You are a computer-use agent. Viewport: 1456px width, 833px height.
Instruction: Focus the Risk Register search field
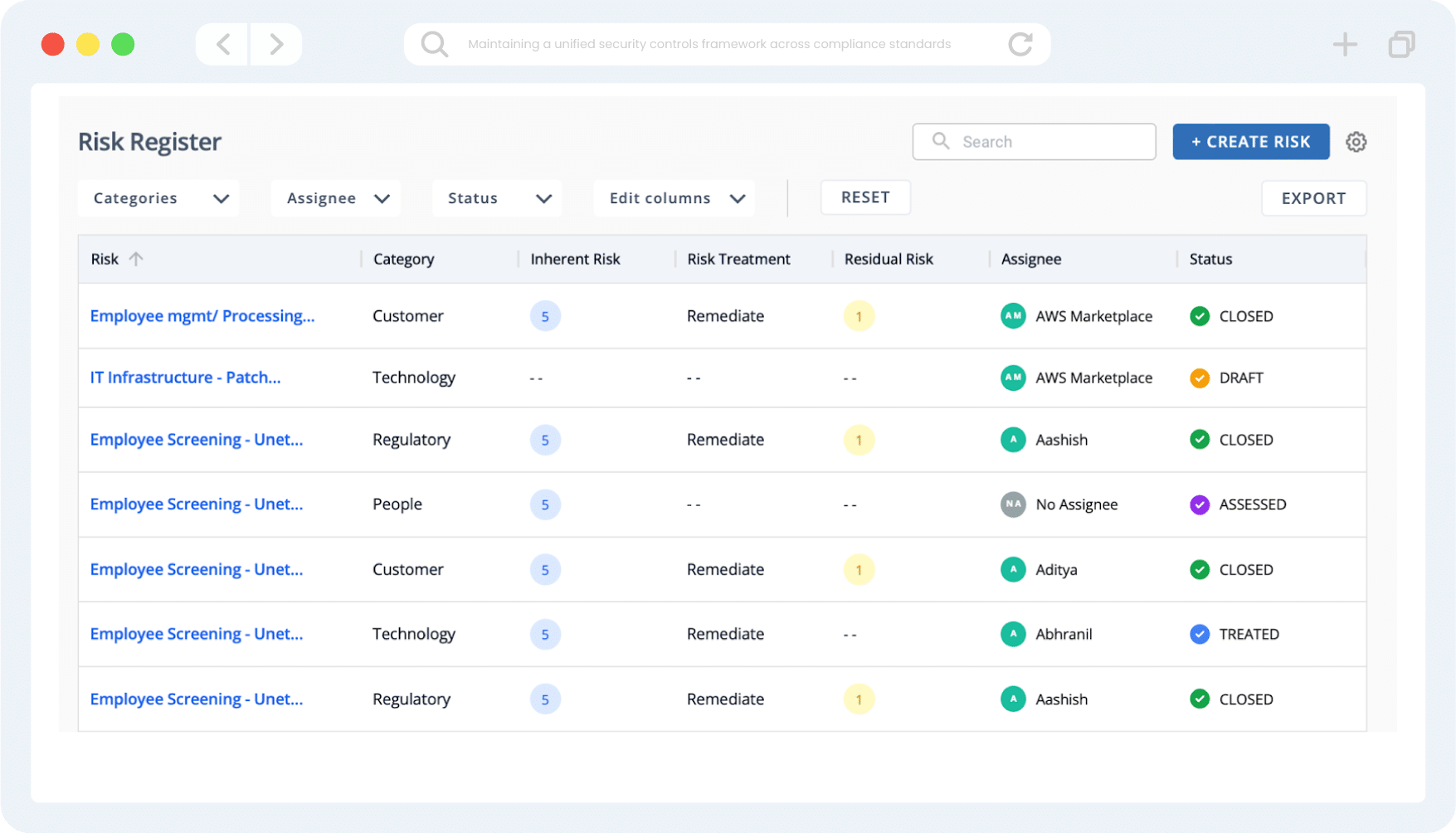point(1034,142)
